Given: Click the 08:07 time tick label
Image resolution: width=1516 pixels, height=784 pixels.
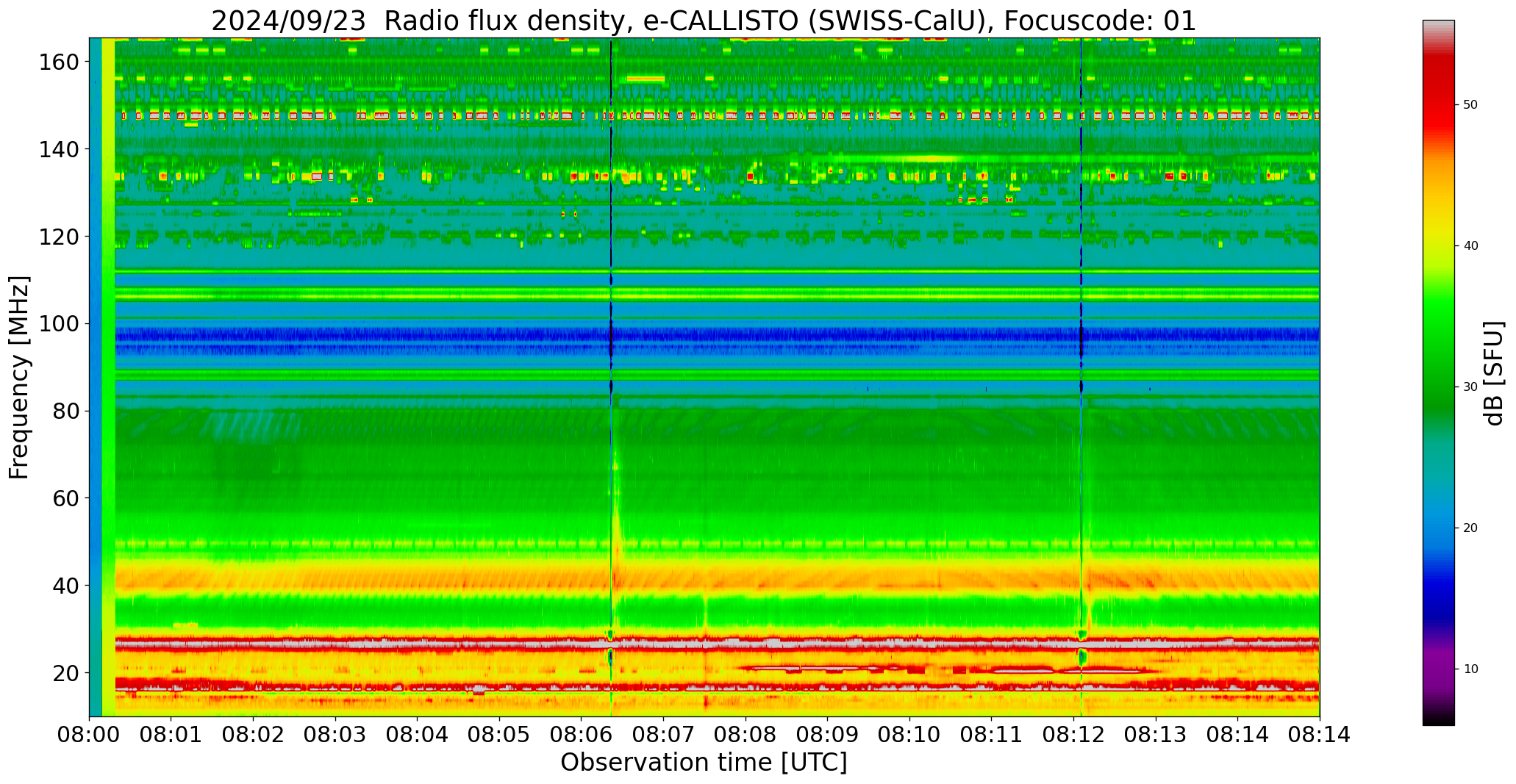Looking at the screenshot, I should coord(664,735).
